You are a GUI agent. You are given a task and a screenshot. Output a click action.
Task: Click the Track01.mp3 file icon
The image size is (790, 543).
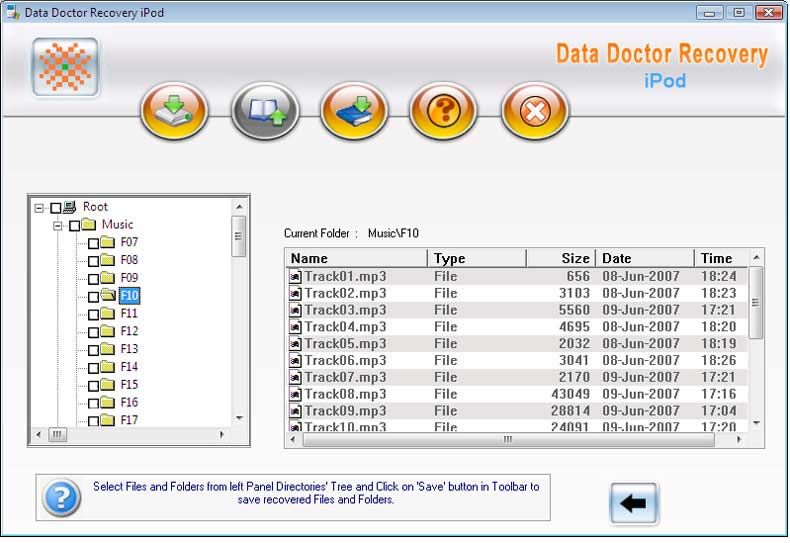click(295, 277)
